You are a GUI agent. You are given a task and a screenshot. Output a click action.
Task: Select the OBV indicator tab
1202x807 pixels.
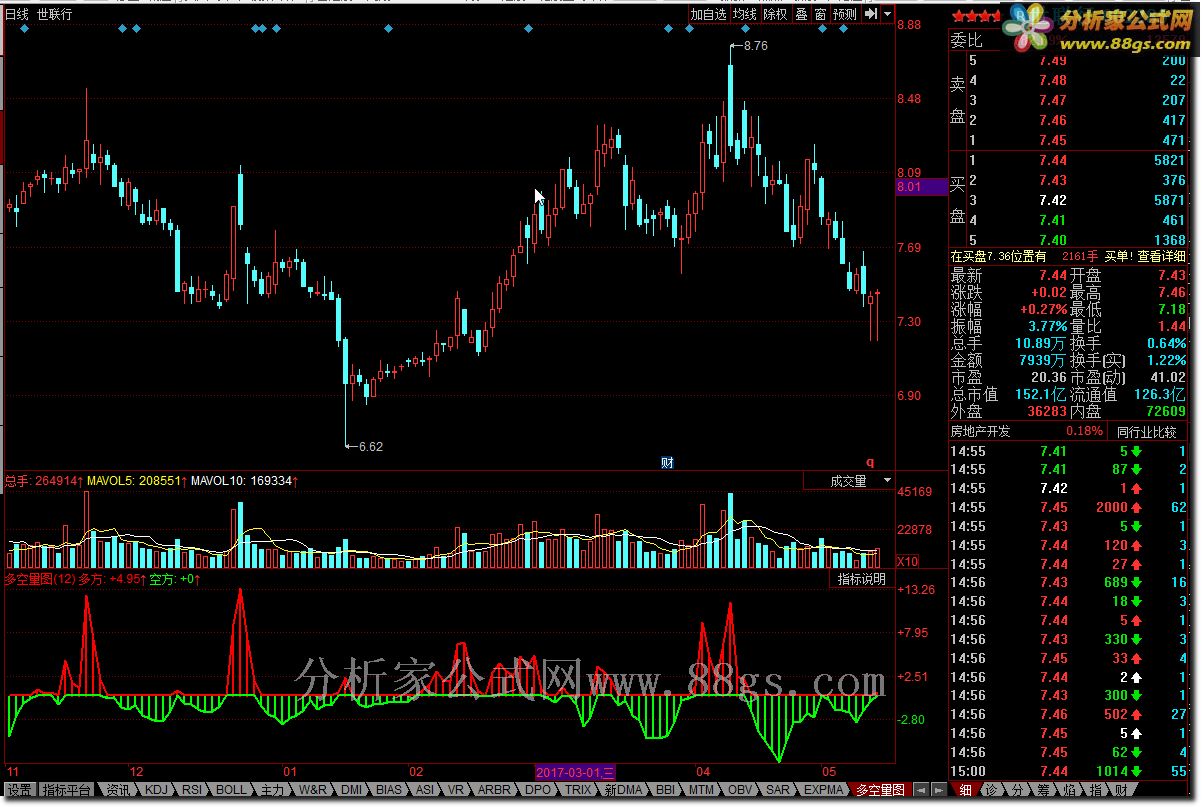(x=740, y=790)
